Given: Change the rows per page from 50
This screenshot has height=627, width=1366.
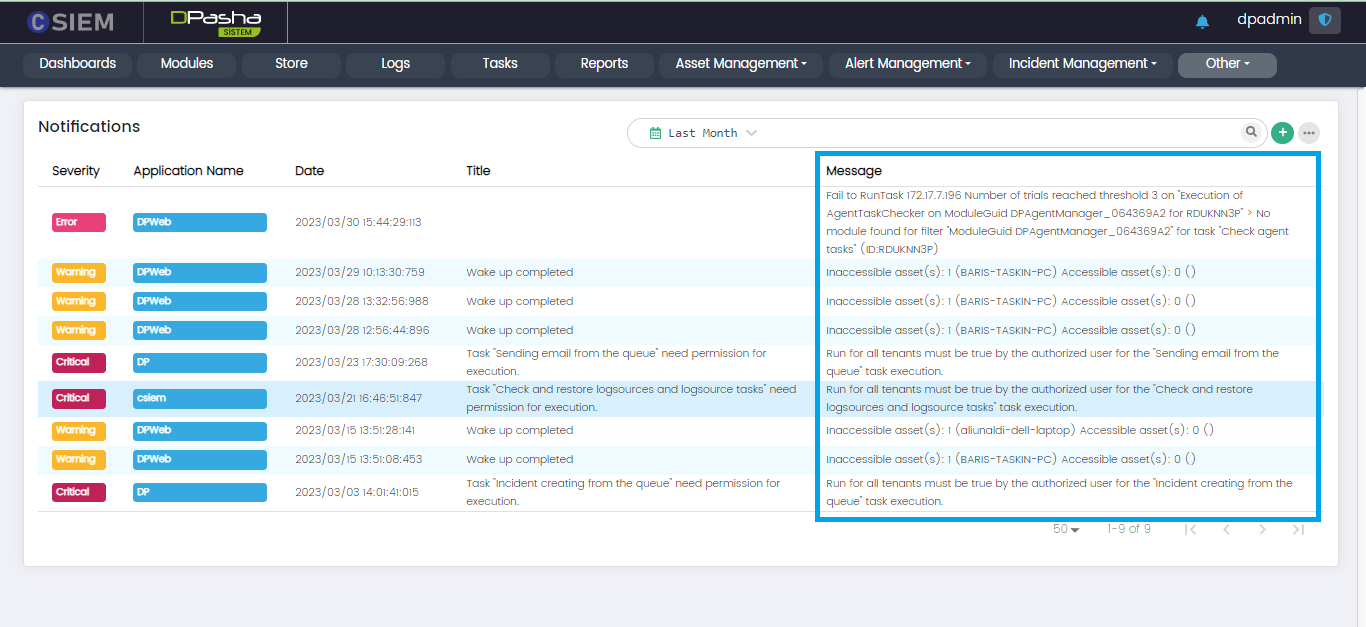Looking at the screenshot, I should click(x=1066, y=529).
